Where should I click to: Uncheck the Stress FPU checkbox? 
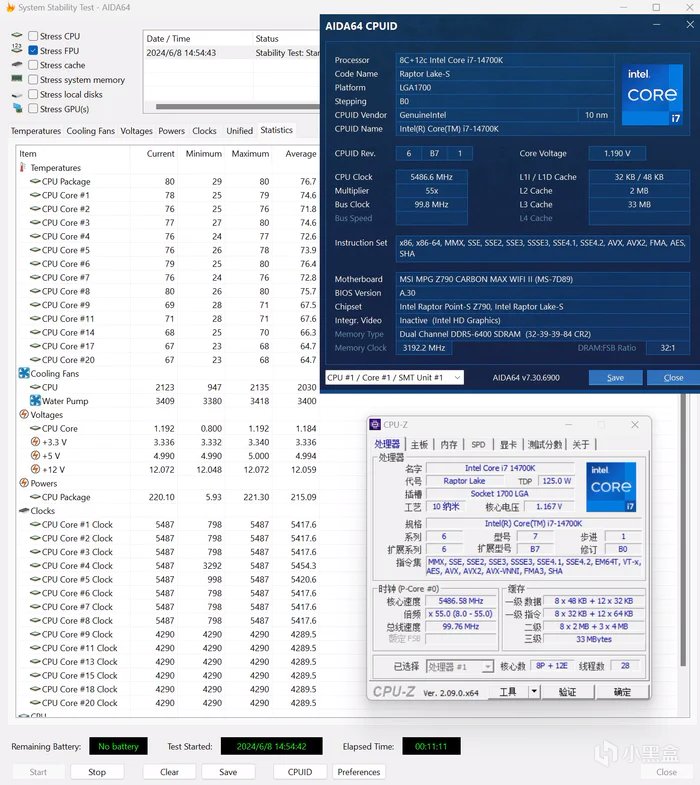pos(33,51)
